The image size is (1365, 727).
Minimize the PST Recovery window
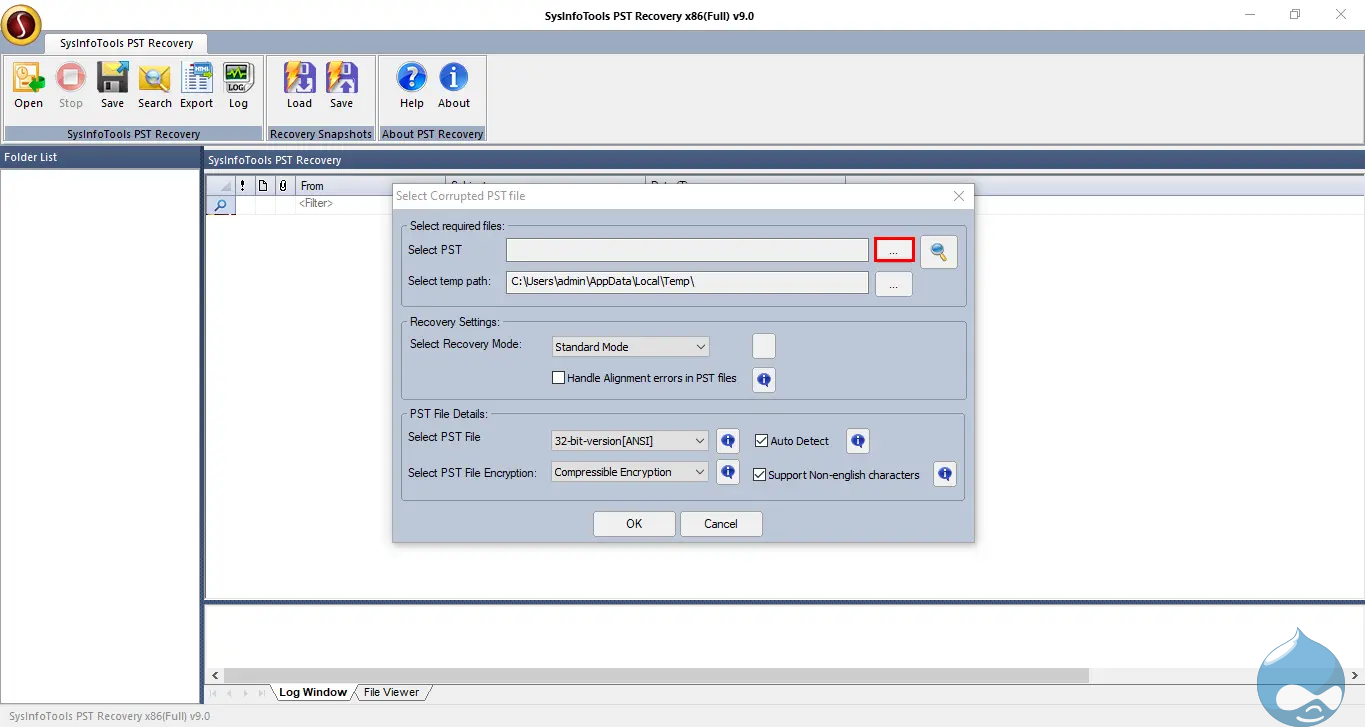(x=1250, y=15)
